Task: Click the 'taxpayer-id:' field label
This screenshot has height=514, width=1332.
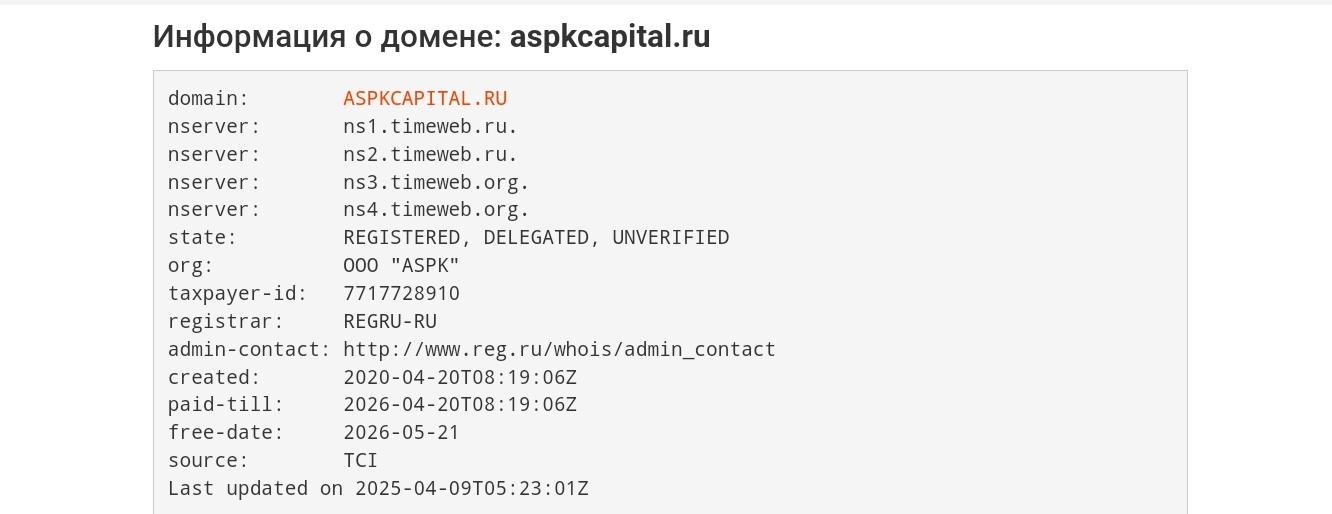Action: (x=237, y=294)
